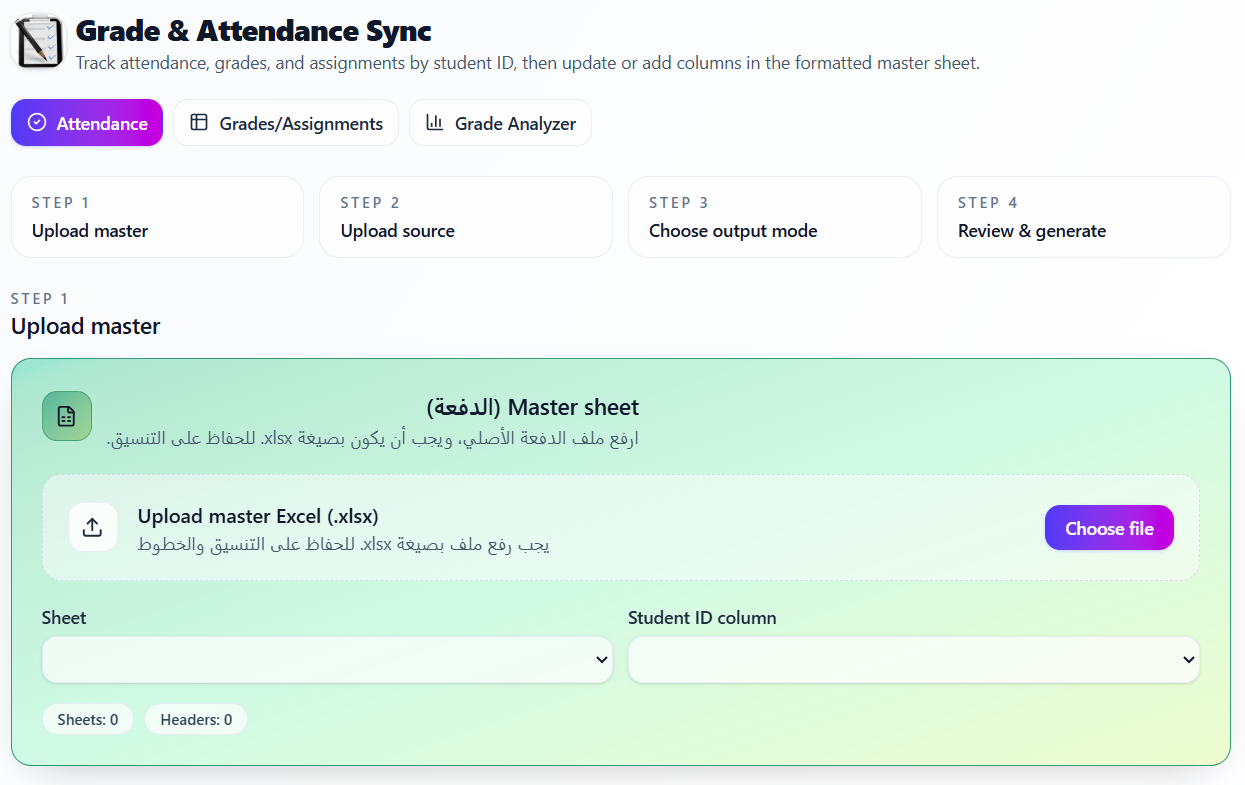This screenshot has height=785, width=1245.
Task: Open the Grade Analyzer tab
Action: [500, 123]
